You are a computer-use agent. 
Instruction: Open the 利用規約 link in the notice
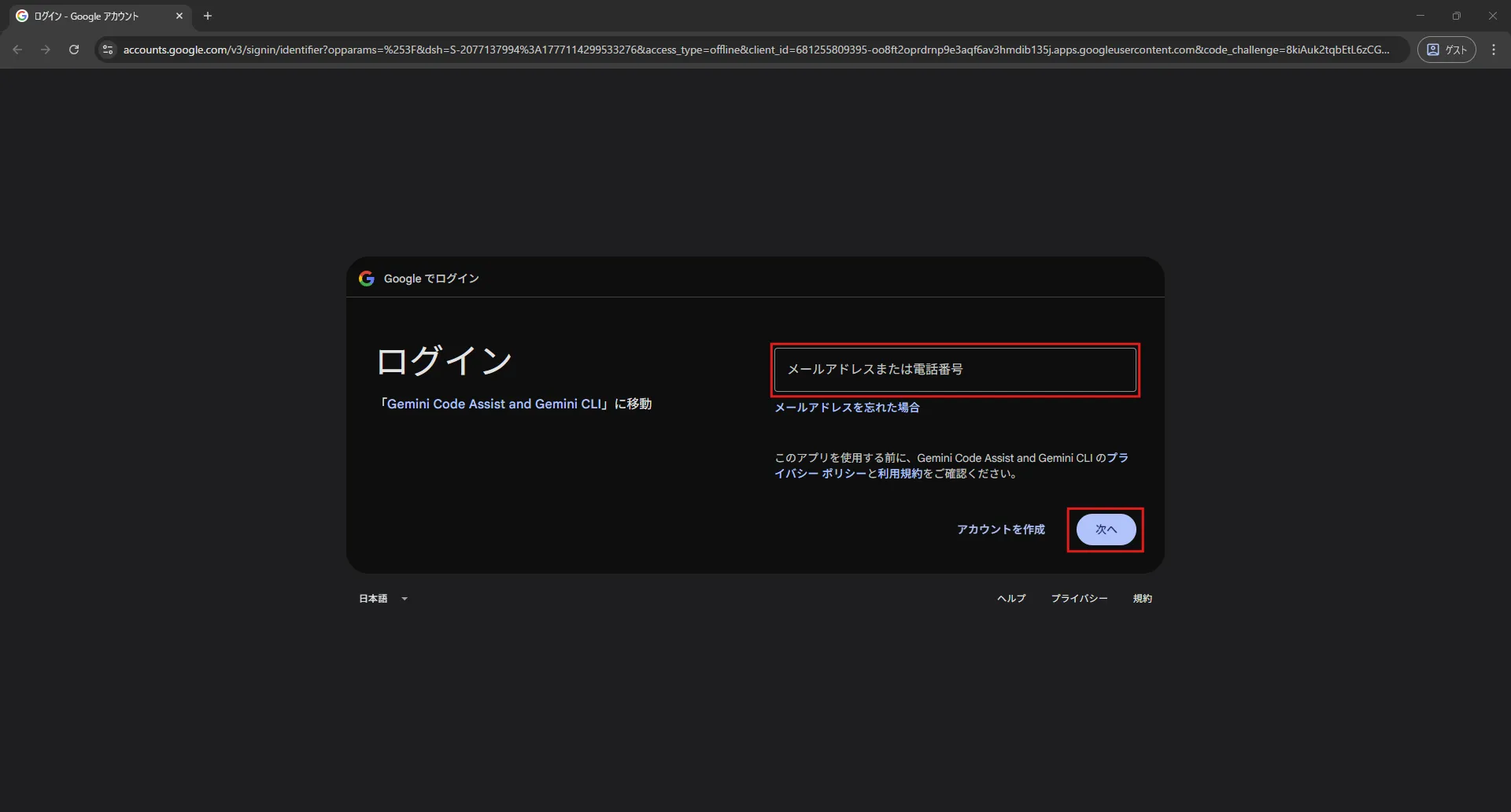pyautogui.click(x=900, y=474)
